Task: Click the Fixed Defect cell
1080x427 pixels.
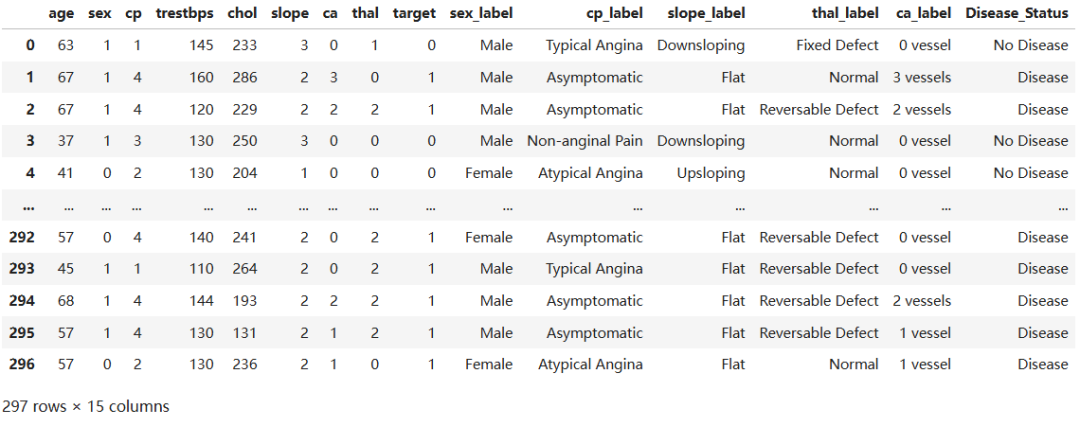Action: pos(838,45)
